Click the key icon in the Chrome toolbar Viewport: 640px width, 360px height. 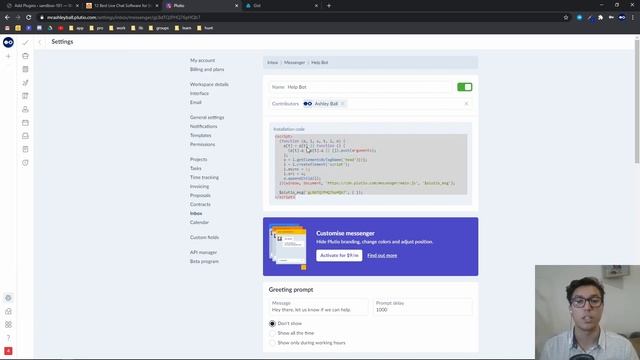point(611,18)
